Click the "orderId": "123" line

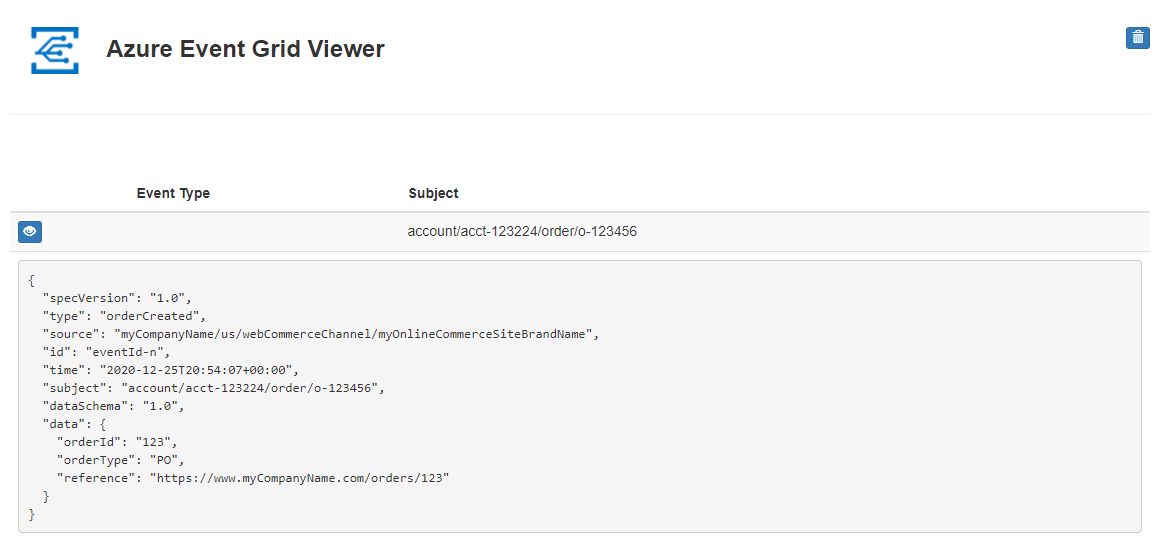pyautogui.click(x=117, y=442)
